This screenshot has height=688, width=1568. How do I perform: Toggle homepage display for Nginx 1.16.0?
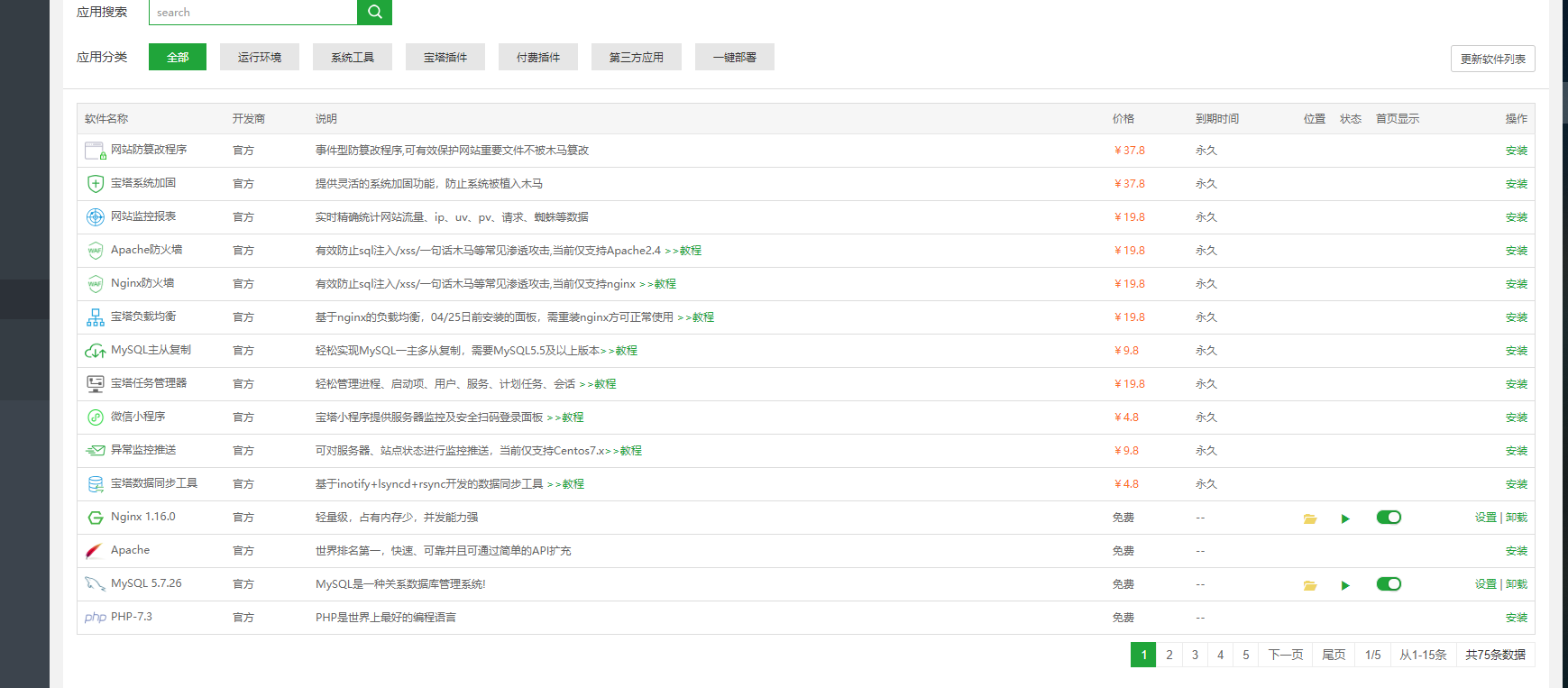[x=1389, y=518]
